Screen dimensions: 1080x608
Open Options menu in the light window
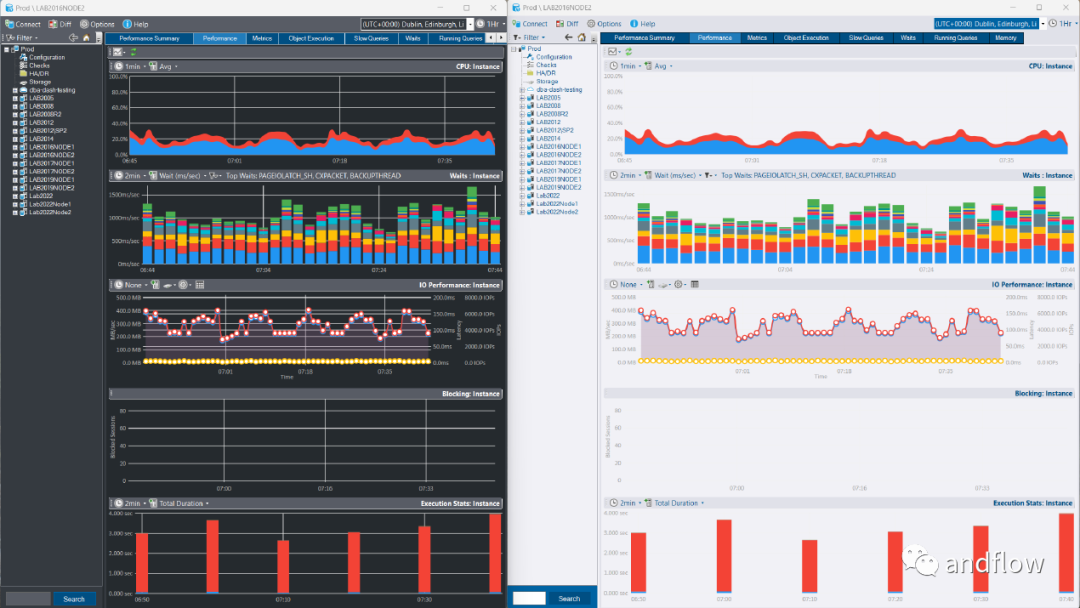(604, 23)
